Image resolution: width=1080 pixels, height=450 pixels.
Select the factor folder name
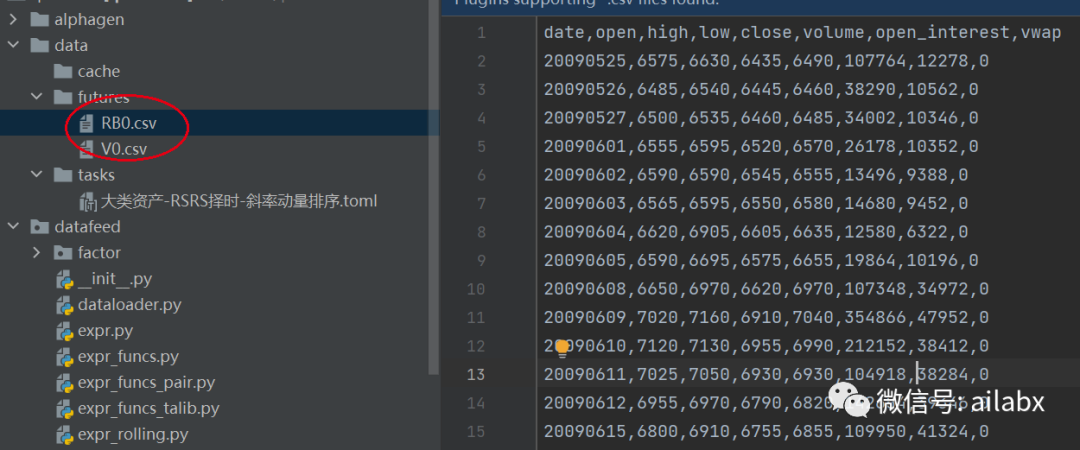coord(99,253)
